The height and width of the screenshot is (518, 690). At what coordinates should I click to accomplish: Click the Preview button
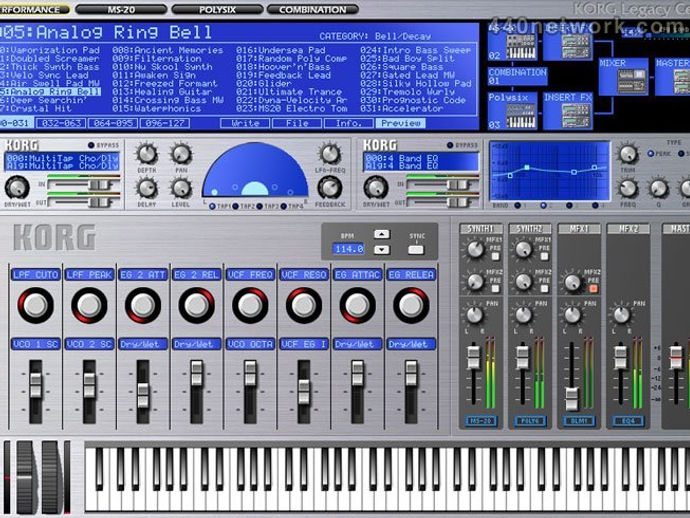point(400,123)
